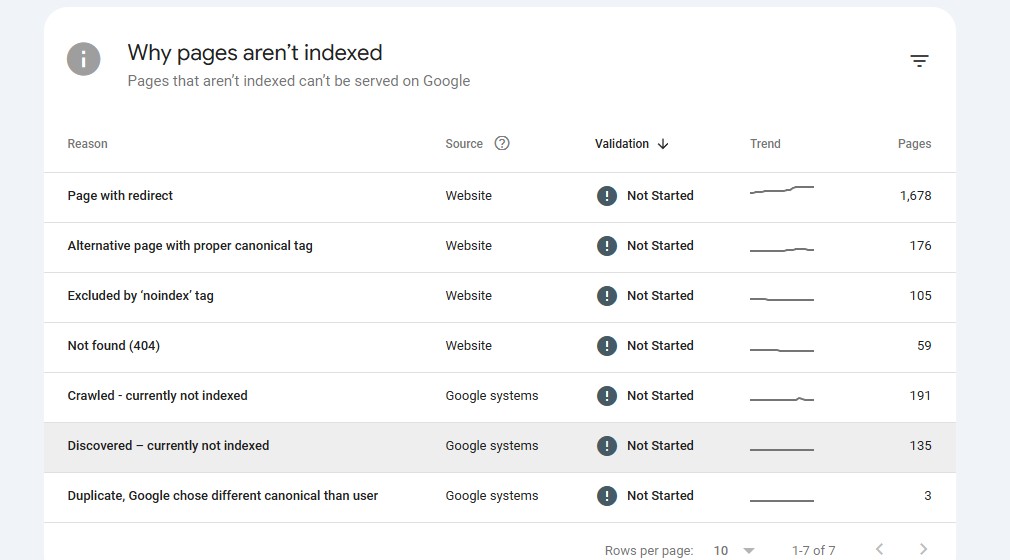This screenshot has height=560, width=1010.
Task: Click Not Started in Page with redirect row
Action: point(660,195)
